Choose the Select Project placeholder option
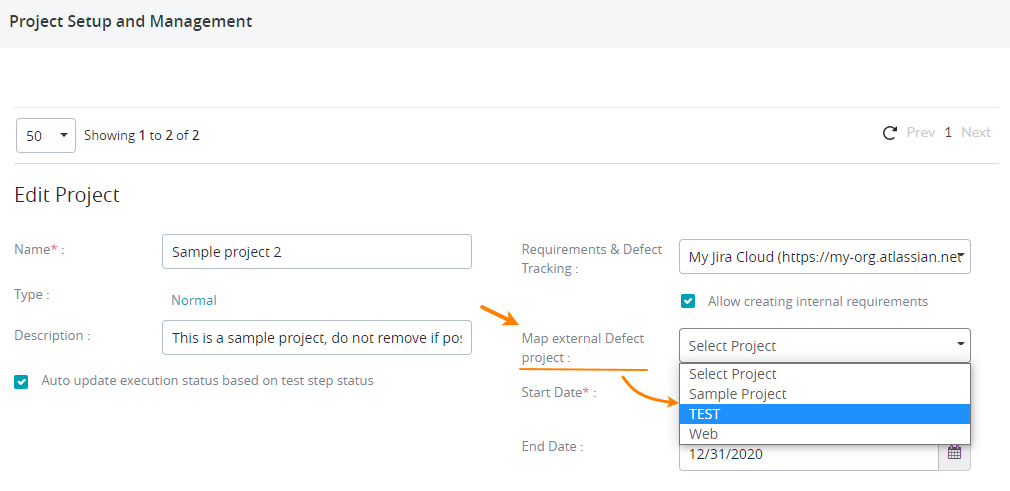This screenshot has width=1010, height=491. point(824,374)
